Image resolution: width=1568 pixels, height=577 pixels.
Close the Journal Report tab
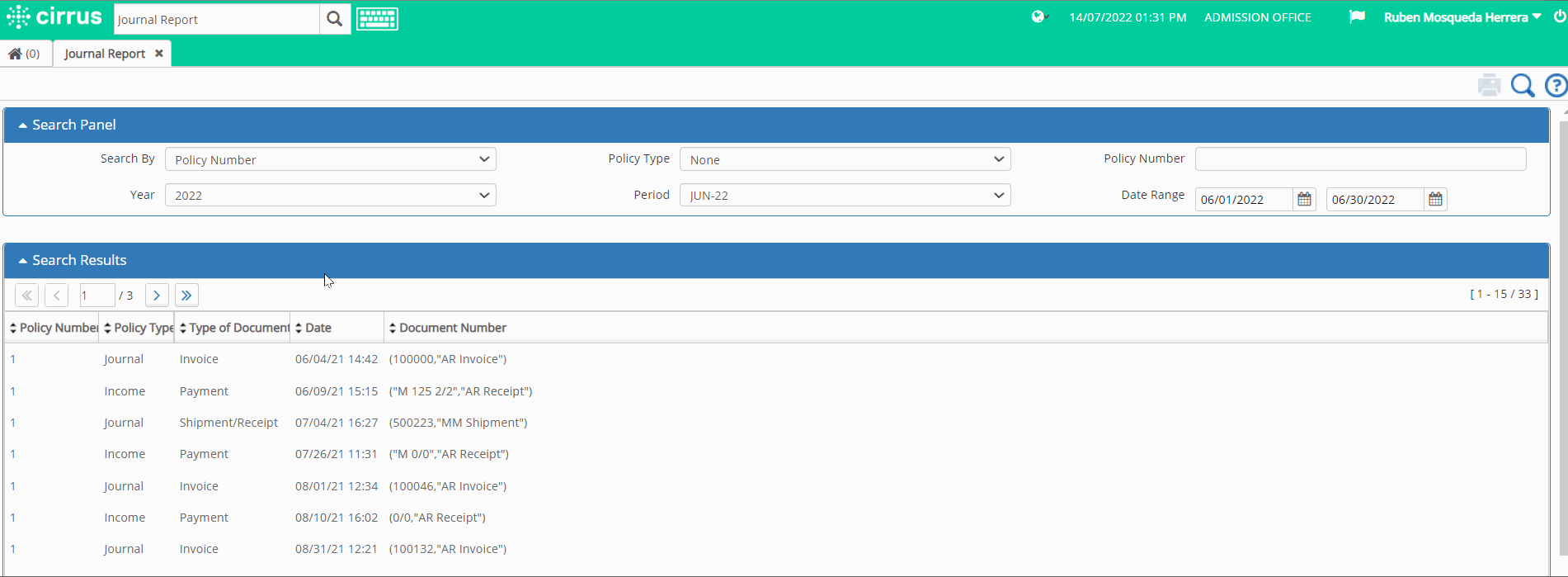(159, 53)
